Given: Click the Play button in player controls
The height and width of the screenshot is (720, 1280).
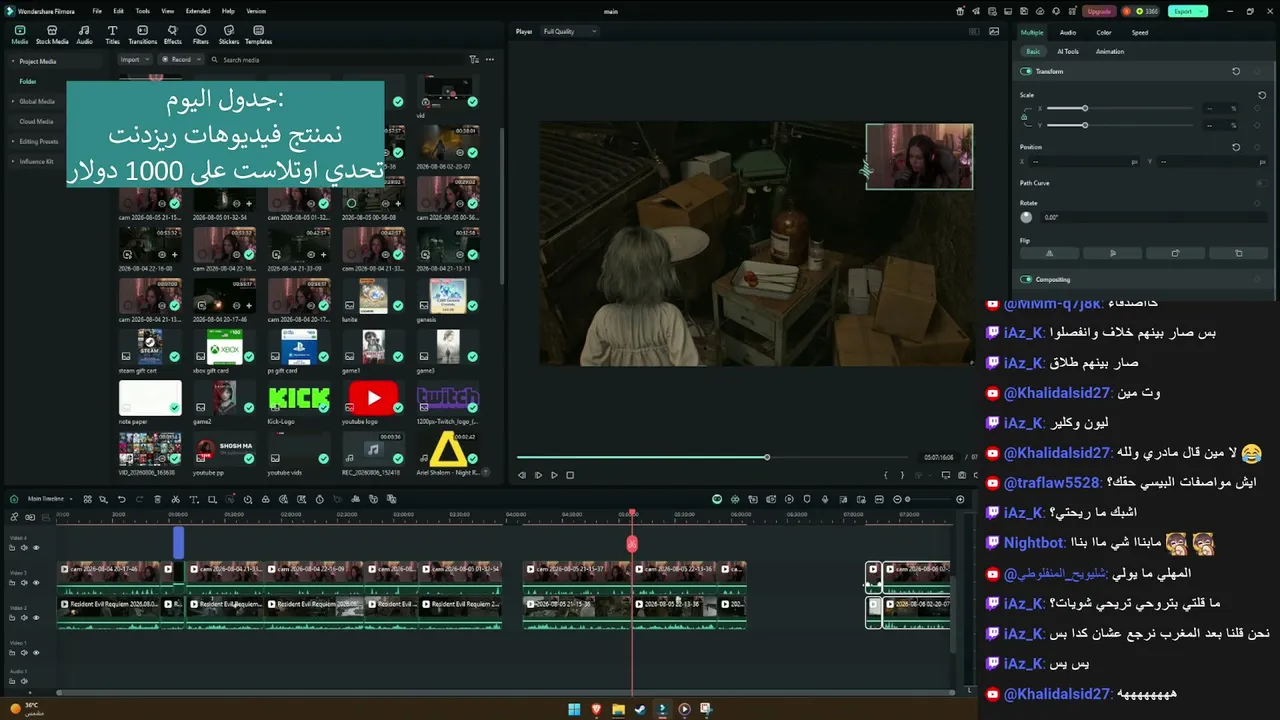Looking at the screenshot, I should click(554, 475).
